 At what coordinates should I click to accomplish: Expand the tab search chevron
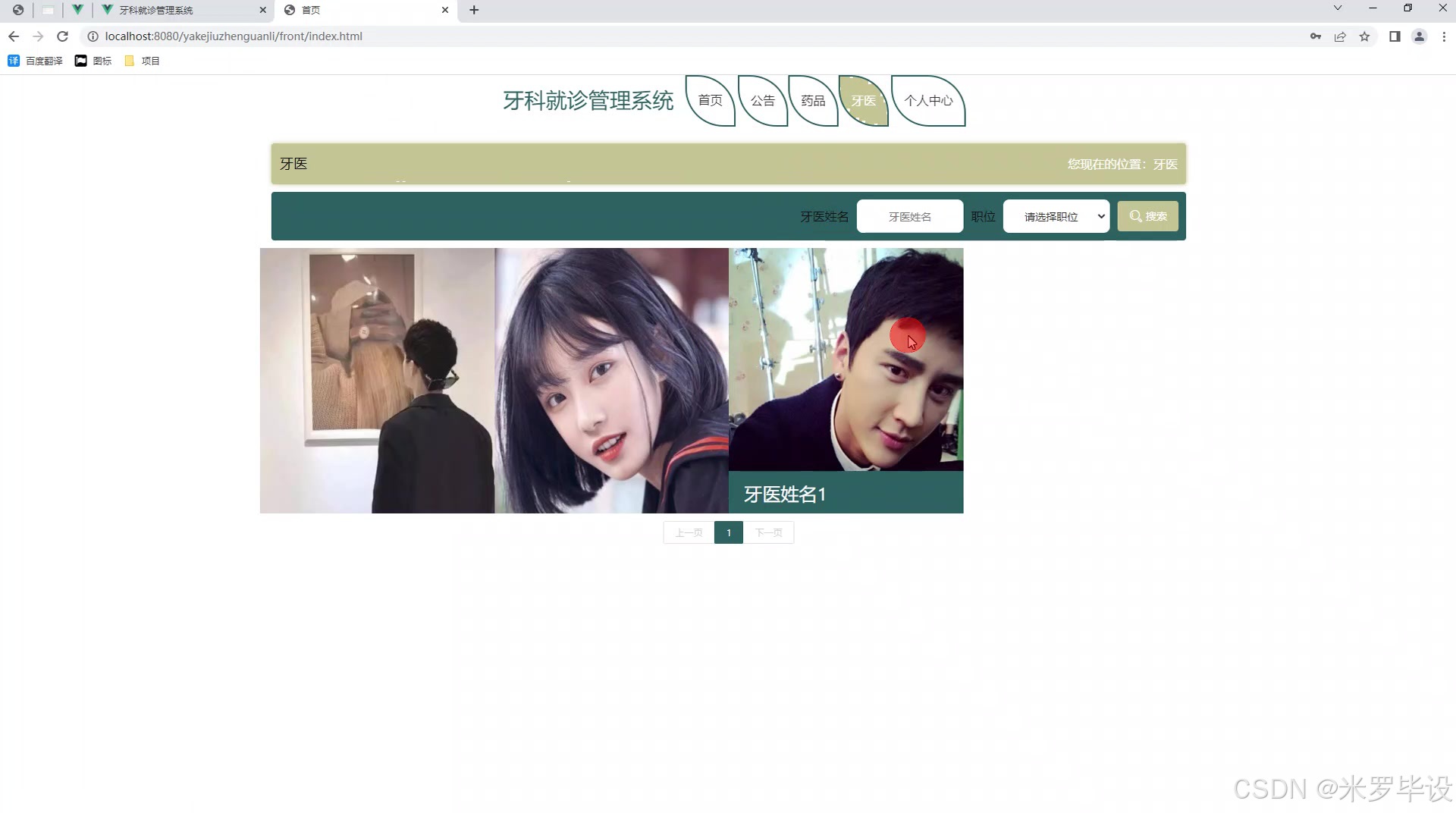[x=1338, y=8]
